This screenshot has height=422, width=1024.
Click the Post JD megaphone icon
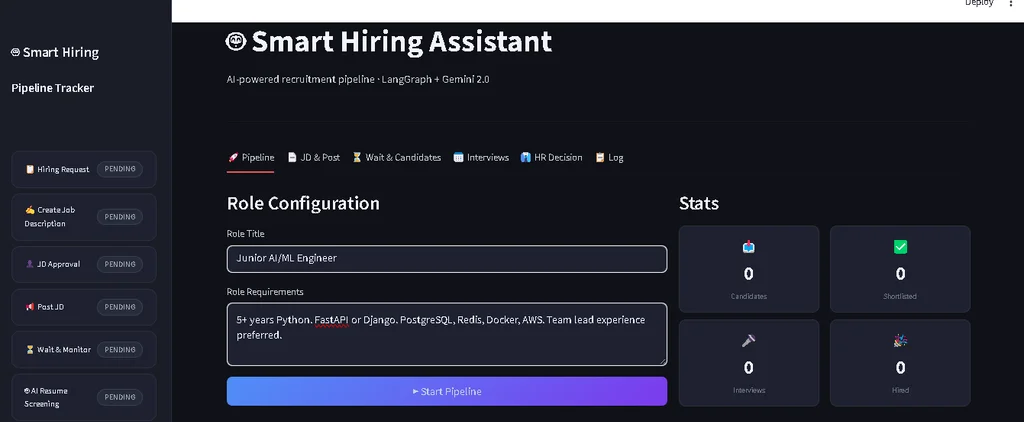tap(29, 307)
